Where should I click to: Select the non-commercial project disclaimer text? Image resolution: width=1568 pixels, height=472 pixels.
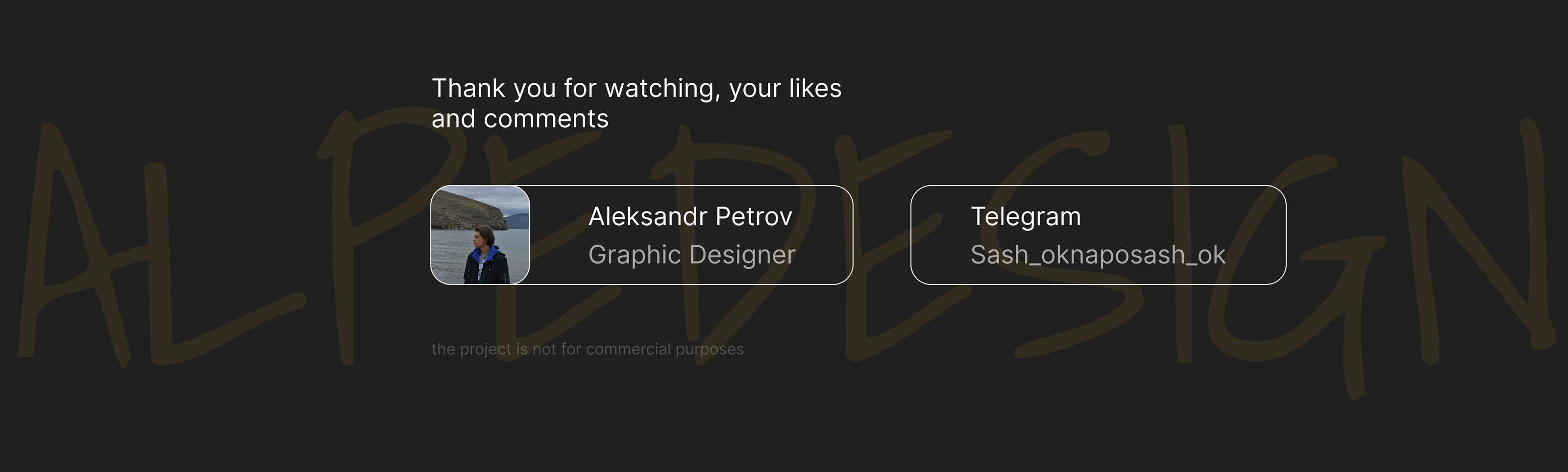coord(588,349)
